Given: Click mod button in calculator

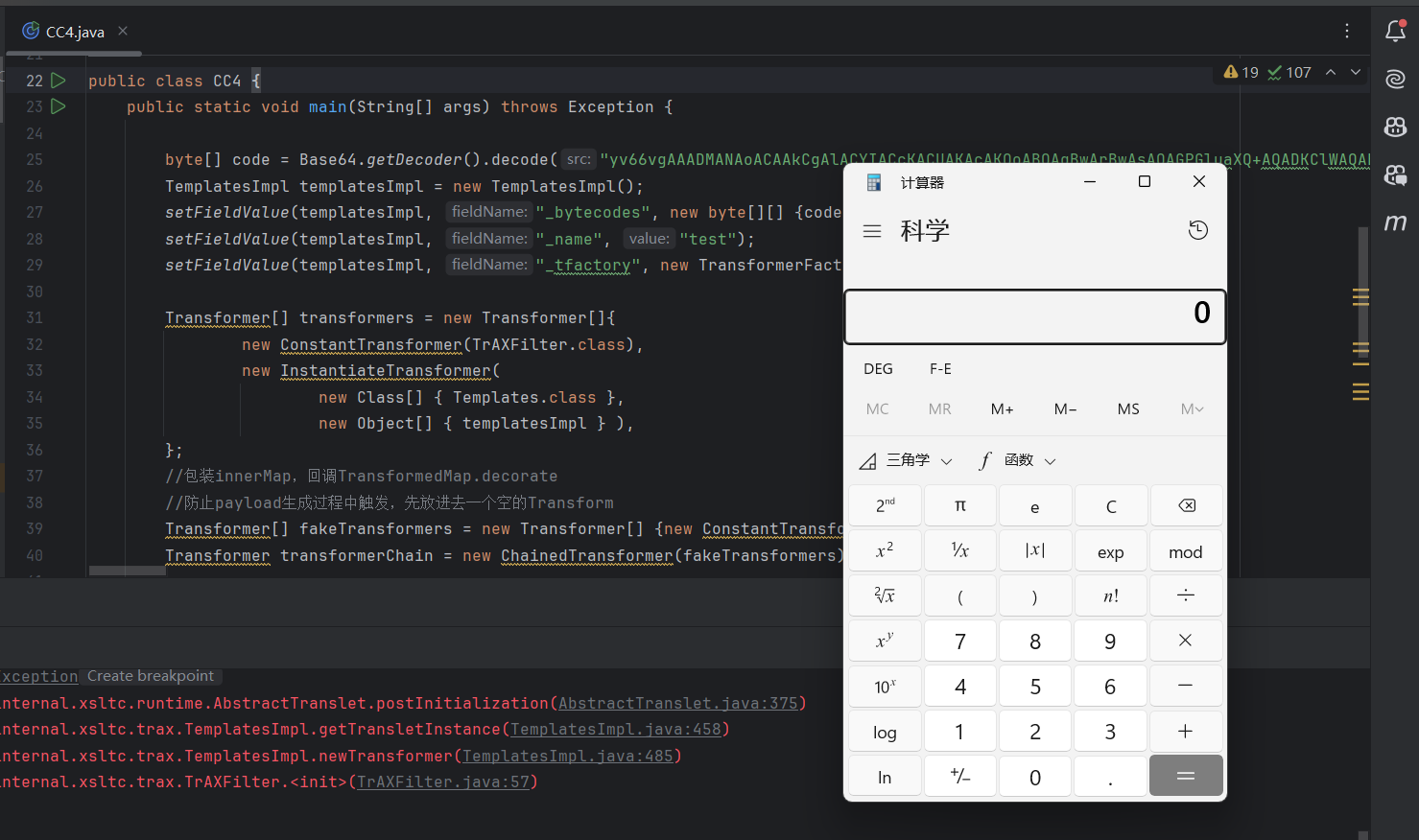Looking at the screenshot, I should [x=1187, y=551].
